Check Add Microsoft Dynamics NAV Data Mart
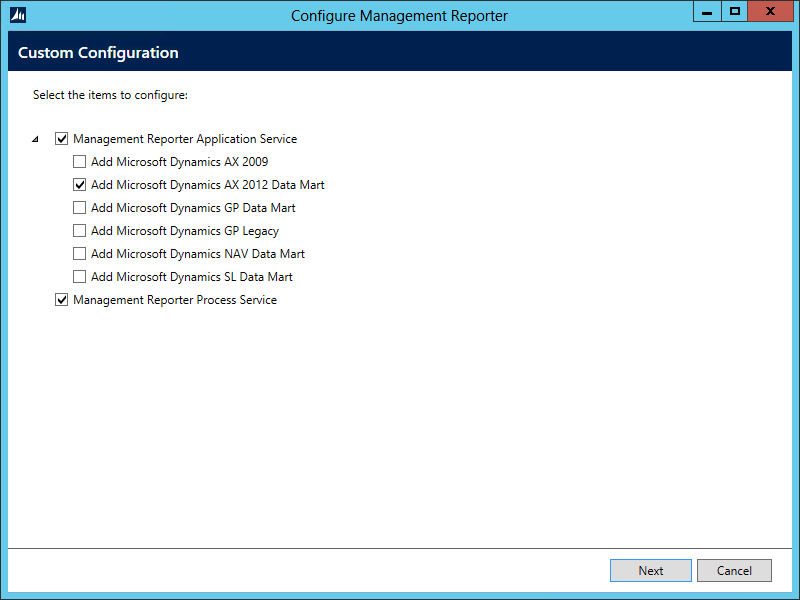800x600 pixels. [79, 253]
